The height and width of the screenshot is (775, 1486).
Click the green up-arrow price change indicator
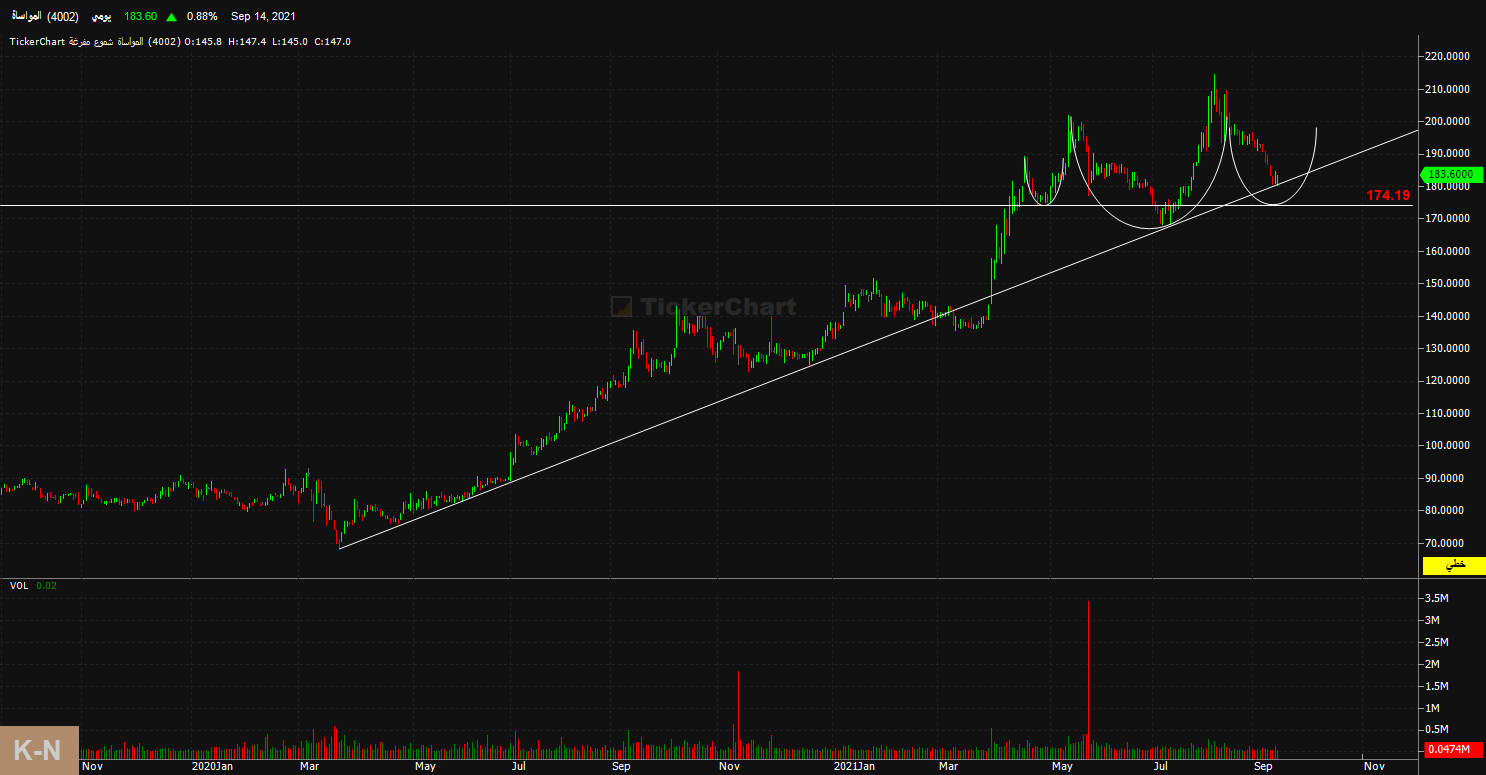[173, 17]
